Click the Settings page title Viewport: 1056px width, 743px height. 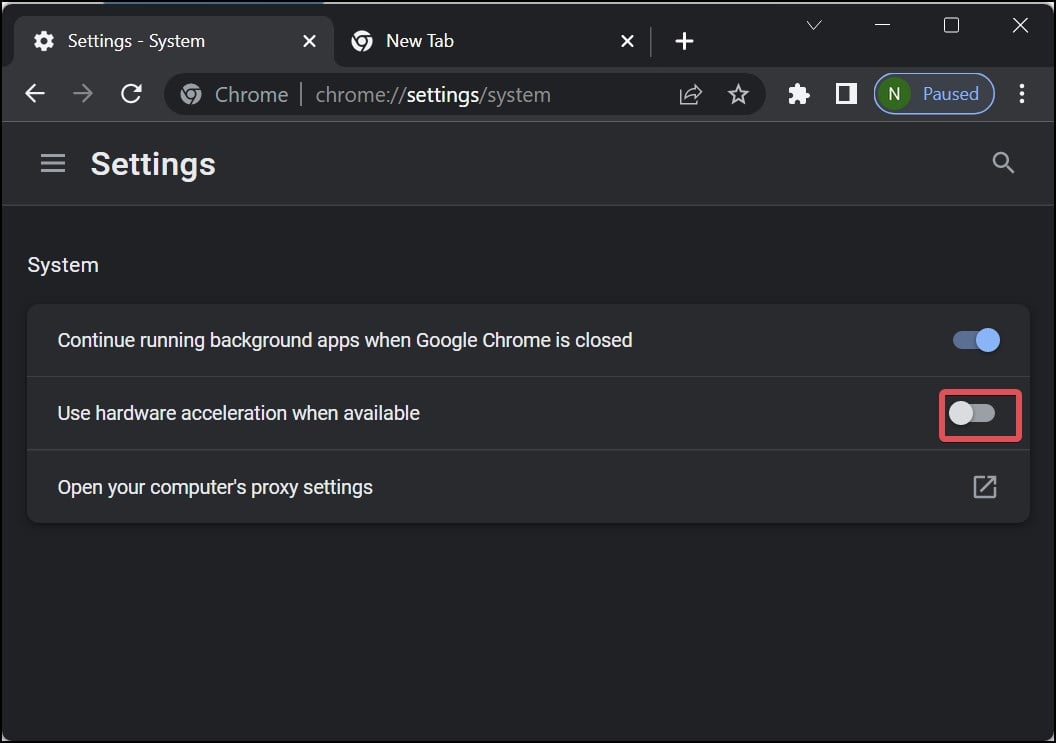pos(154,164)
